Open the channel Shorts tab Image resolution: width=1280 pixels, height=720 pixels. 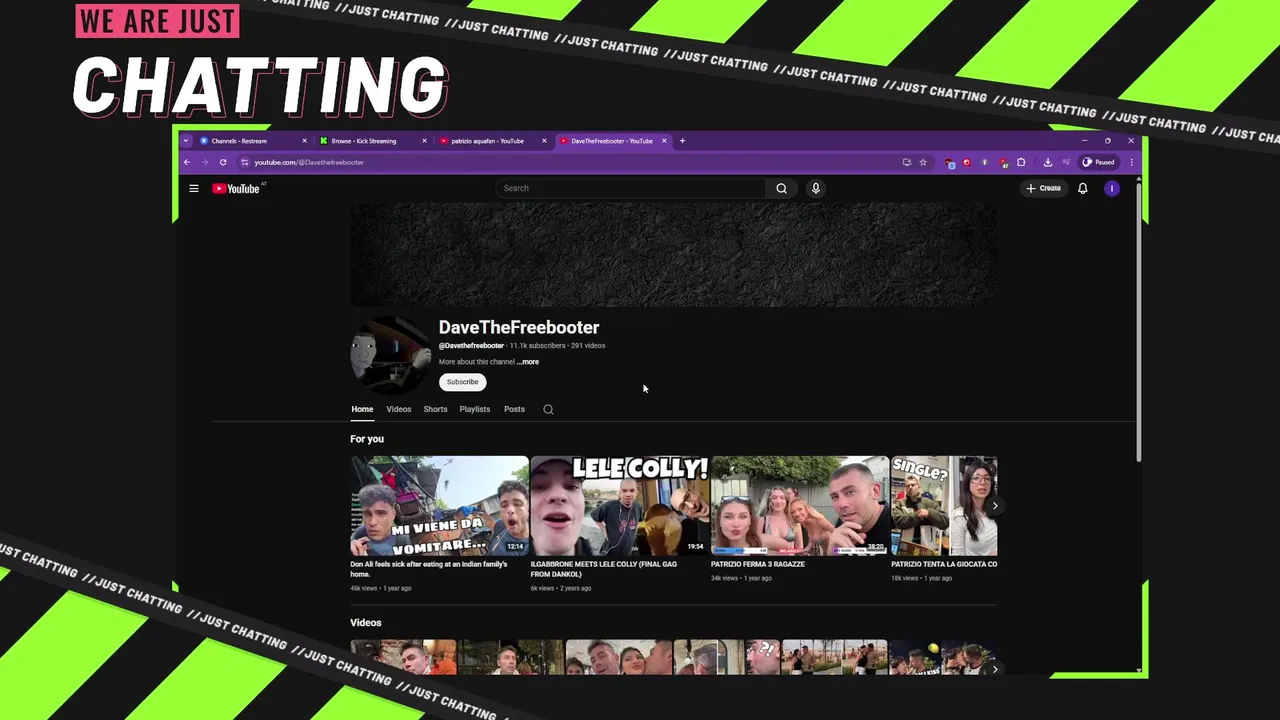pos(435,409)
